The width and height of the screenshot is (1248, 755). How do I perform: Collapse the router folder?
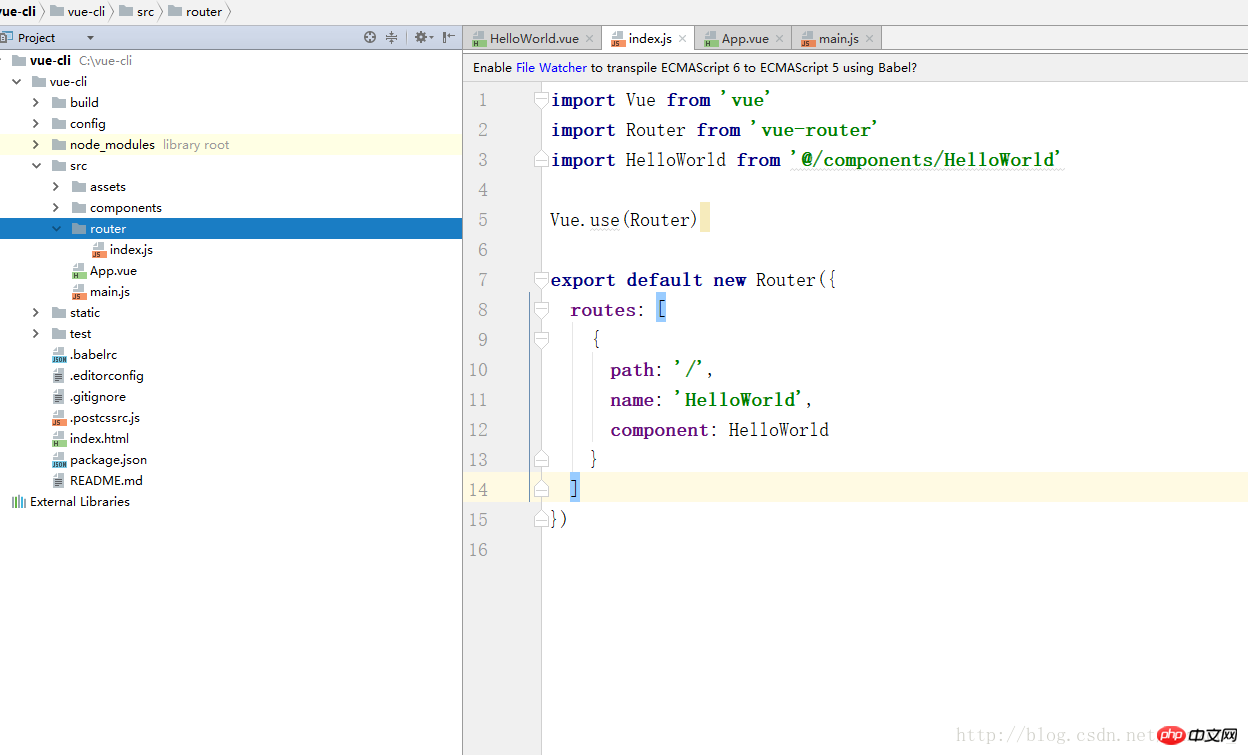click(x=56, y=229)
